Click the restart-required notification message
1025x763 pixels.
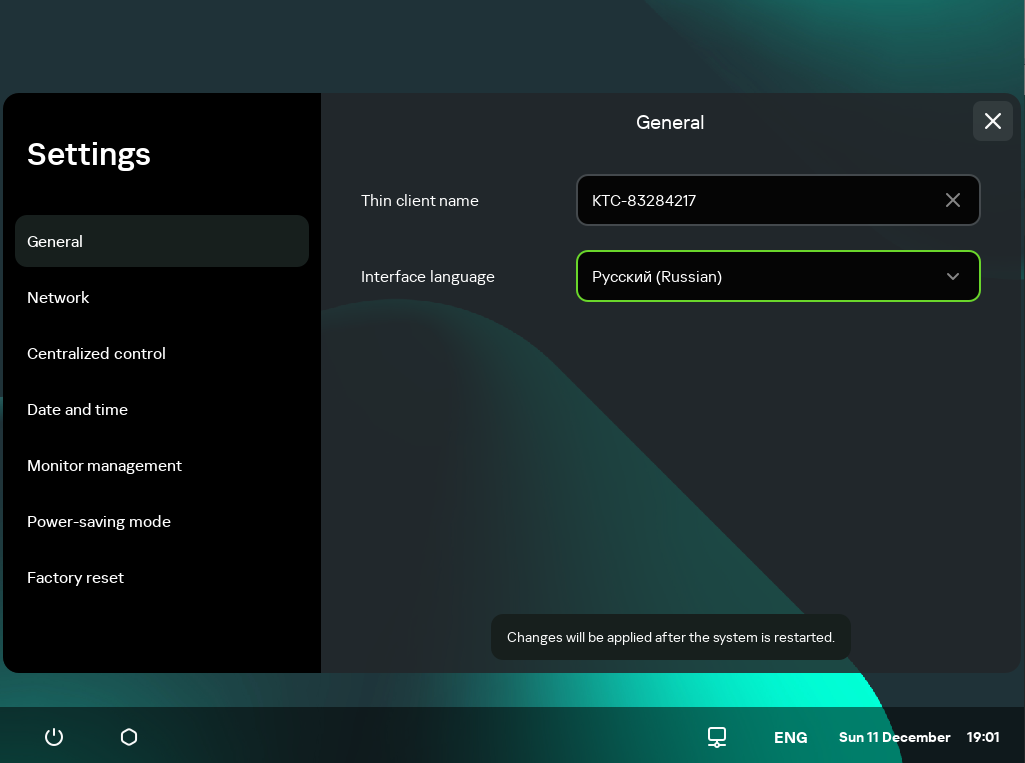670,637
